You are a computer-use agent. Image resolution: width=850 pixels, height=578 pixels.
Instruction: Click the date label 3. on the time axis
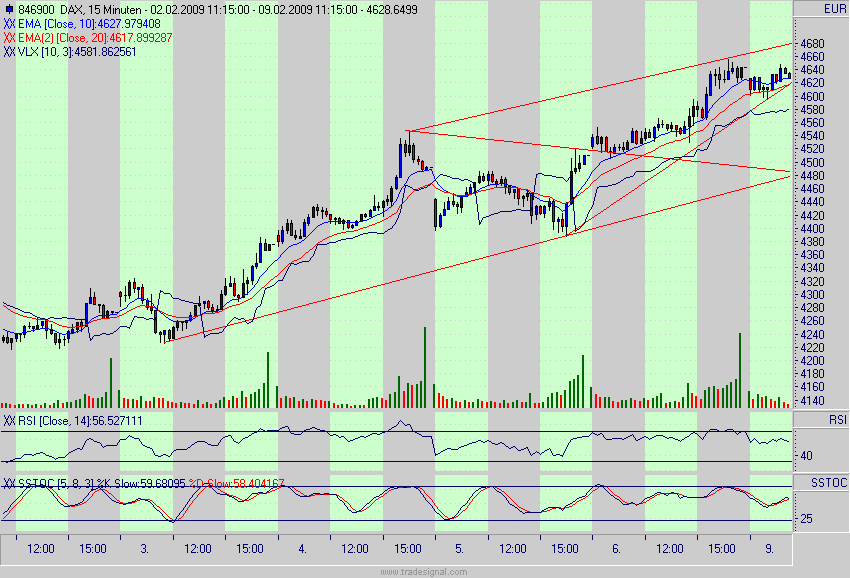point(145,549)
